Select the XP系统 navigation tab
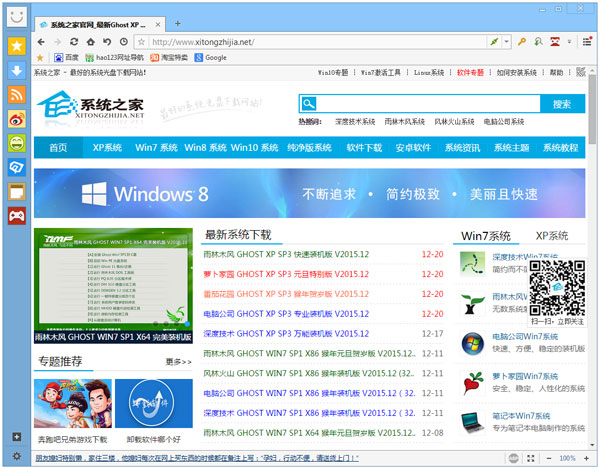Viewport: 600px width, 468px height. click(x=107, y=148)
